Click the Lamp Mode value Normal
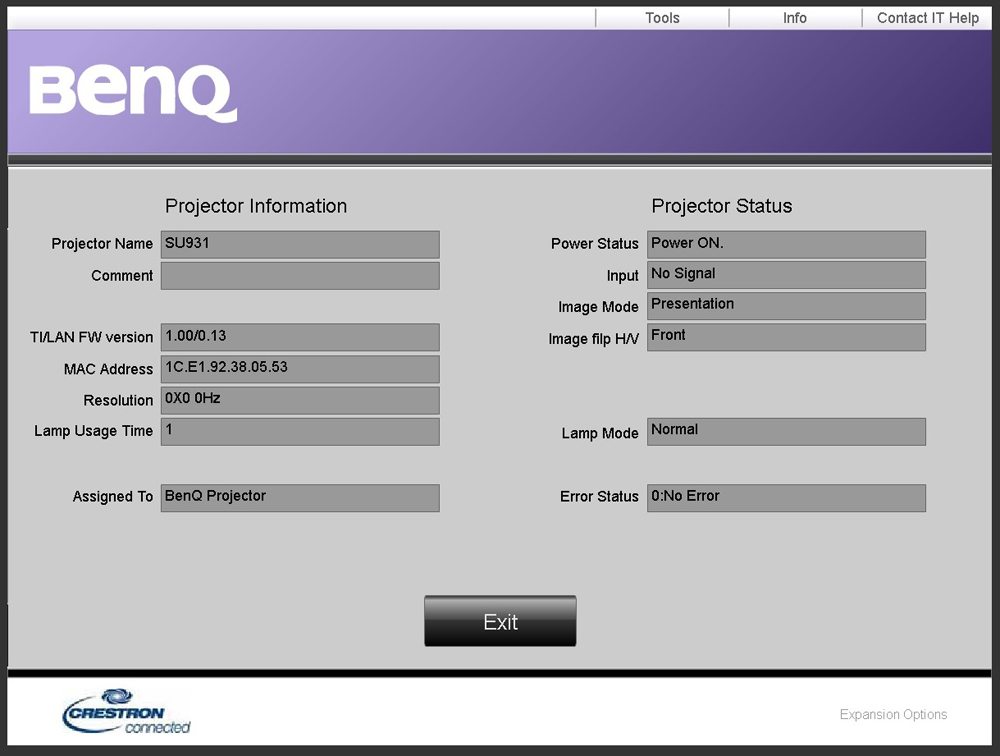 point(786,431)
